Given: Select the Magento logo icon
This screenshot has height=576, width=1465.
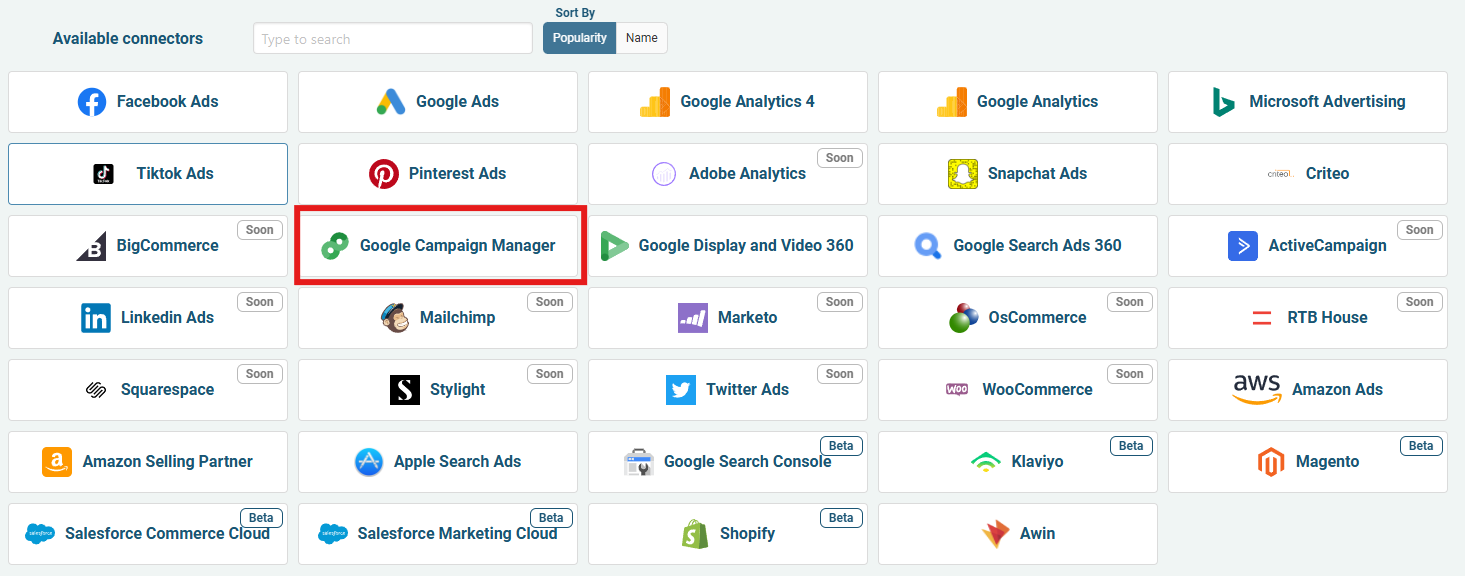Looking at the screenshot, I should 1271,462.
